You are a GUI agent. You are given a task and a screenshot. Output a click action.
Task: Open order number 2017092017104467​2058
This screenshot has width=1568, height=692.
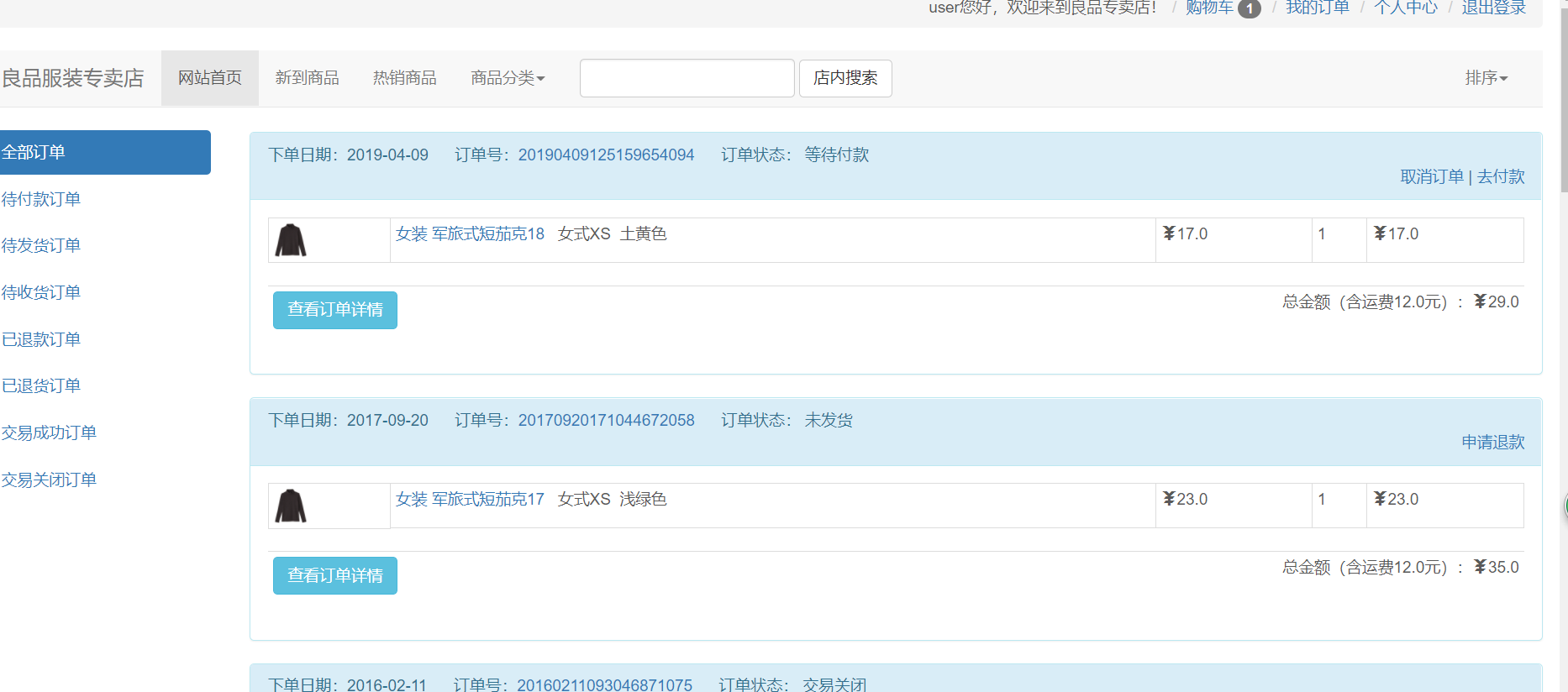pyautogui.click(x=606, y=420)
